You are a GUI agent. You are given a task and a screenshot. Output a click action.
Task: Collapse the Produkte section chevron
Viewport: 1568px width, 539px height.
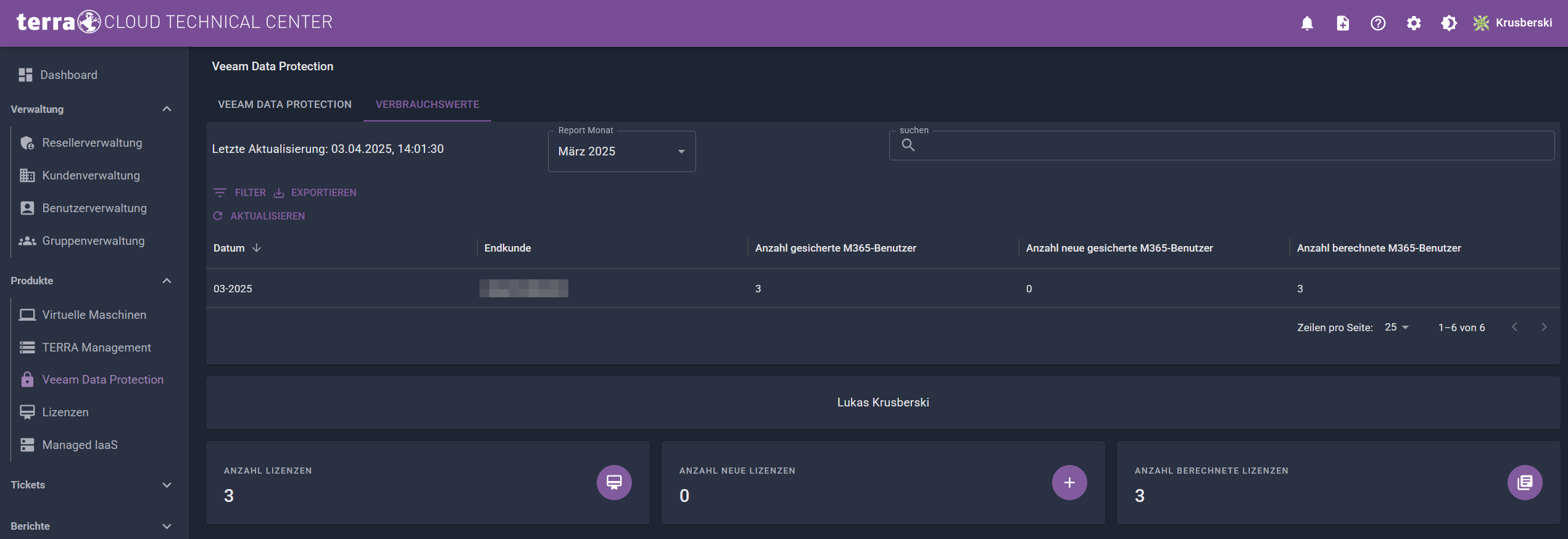167,281
